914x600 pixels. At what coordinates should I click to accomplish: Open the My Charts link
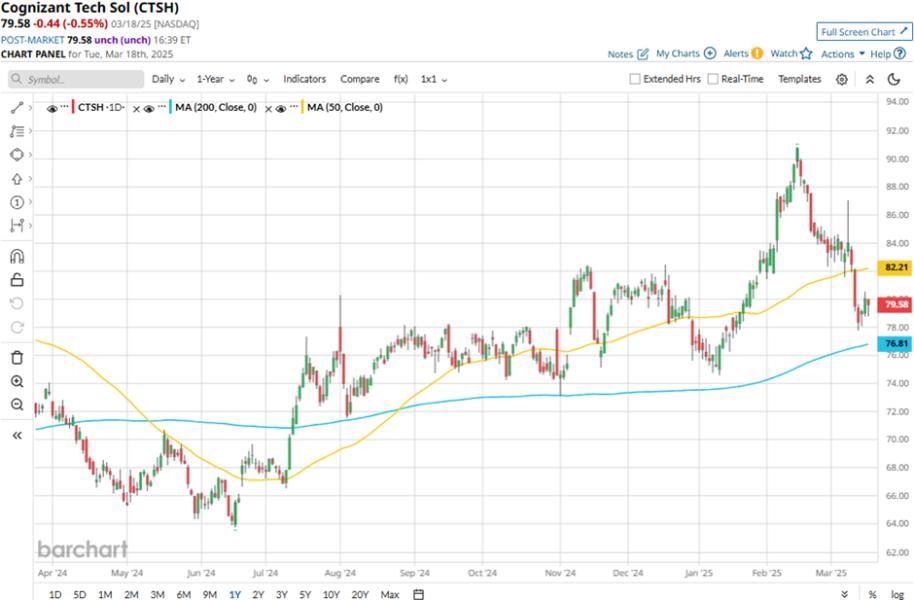coord(677,53)
